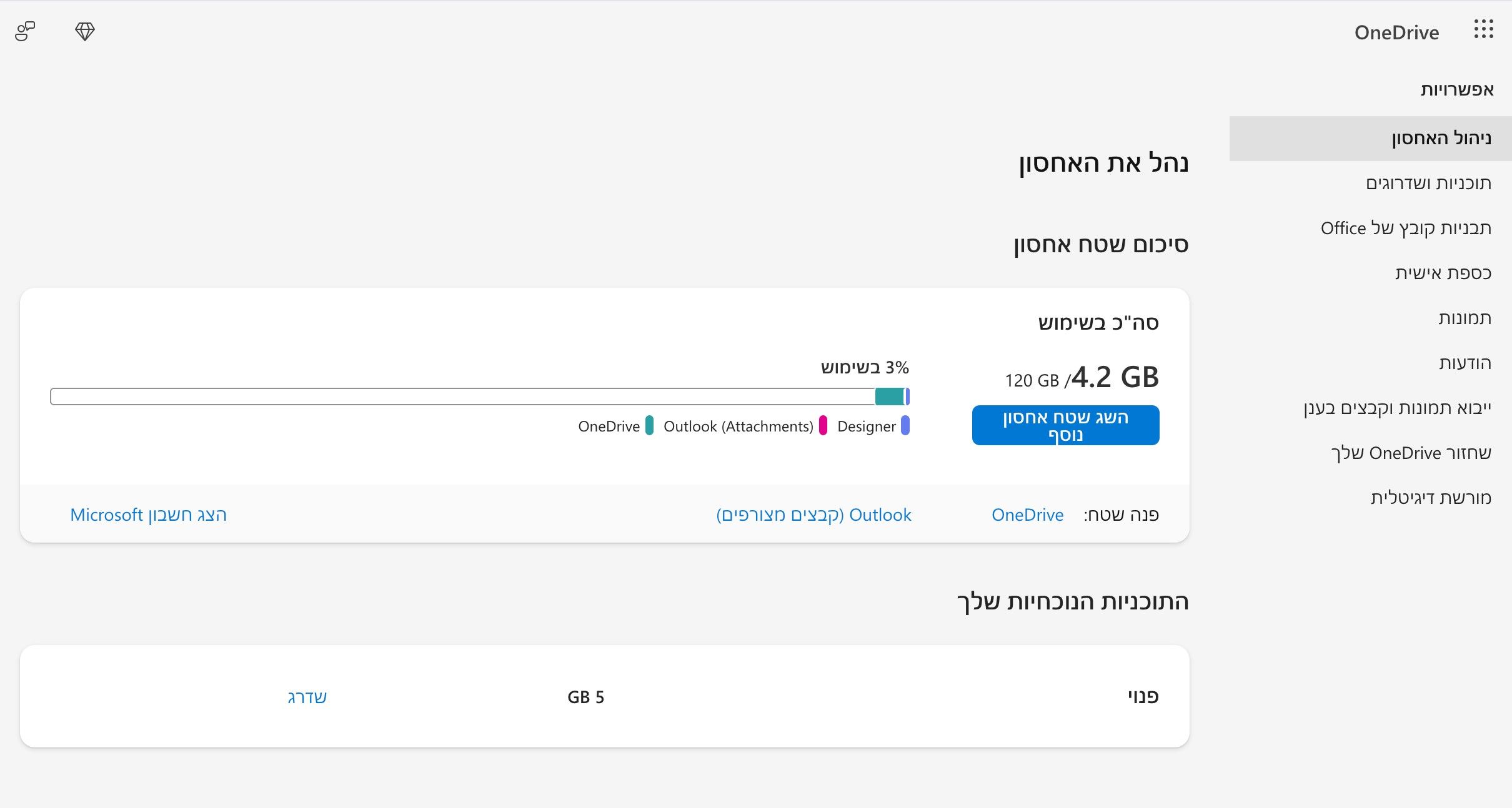Click the storage usage progress bar
The image size is (1512, 808).
(x=480, y=397)
